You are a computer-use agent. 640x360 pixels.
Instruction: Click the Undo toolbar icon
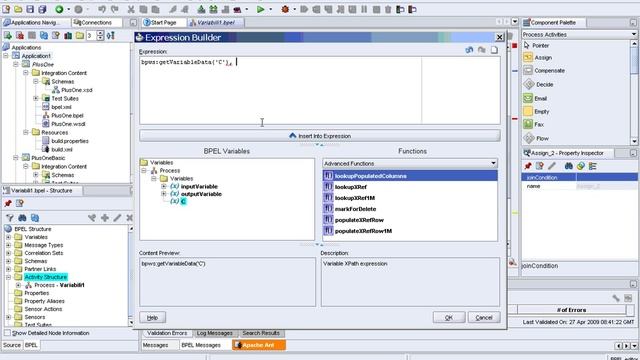[x=102, y=9]
